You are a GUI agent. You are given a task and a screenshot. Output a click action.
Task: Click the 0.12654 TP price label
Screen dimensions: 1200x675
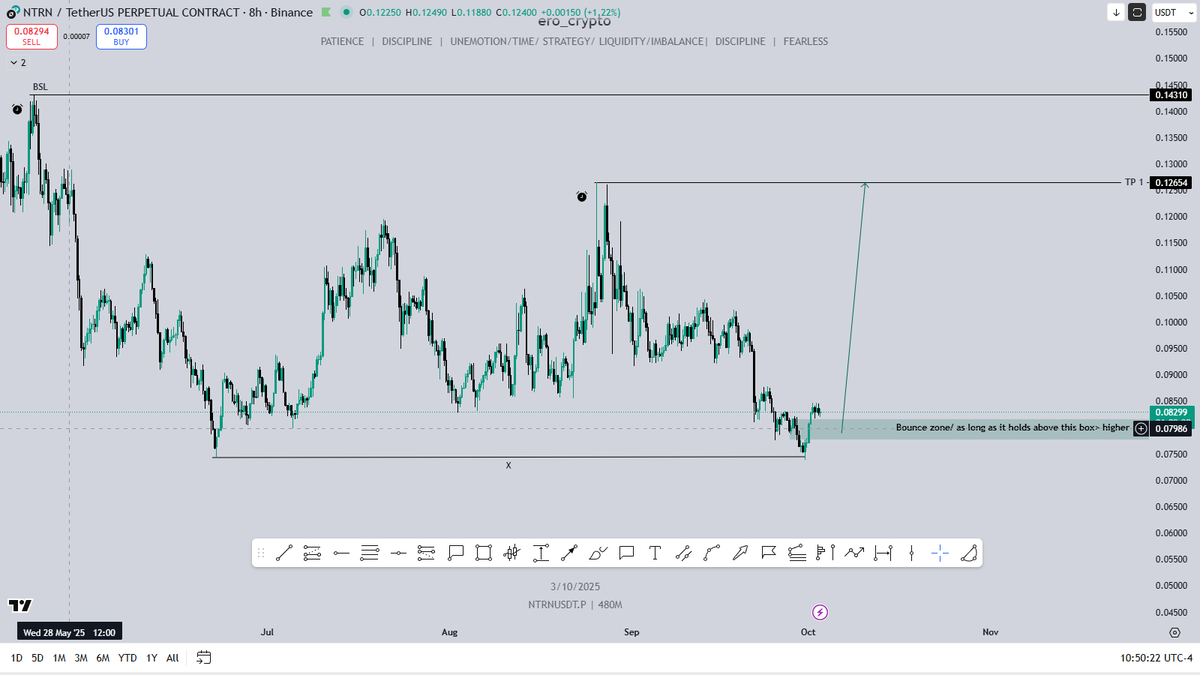(x=1171, y=183)
